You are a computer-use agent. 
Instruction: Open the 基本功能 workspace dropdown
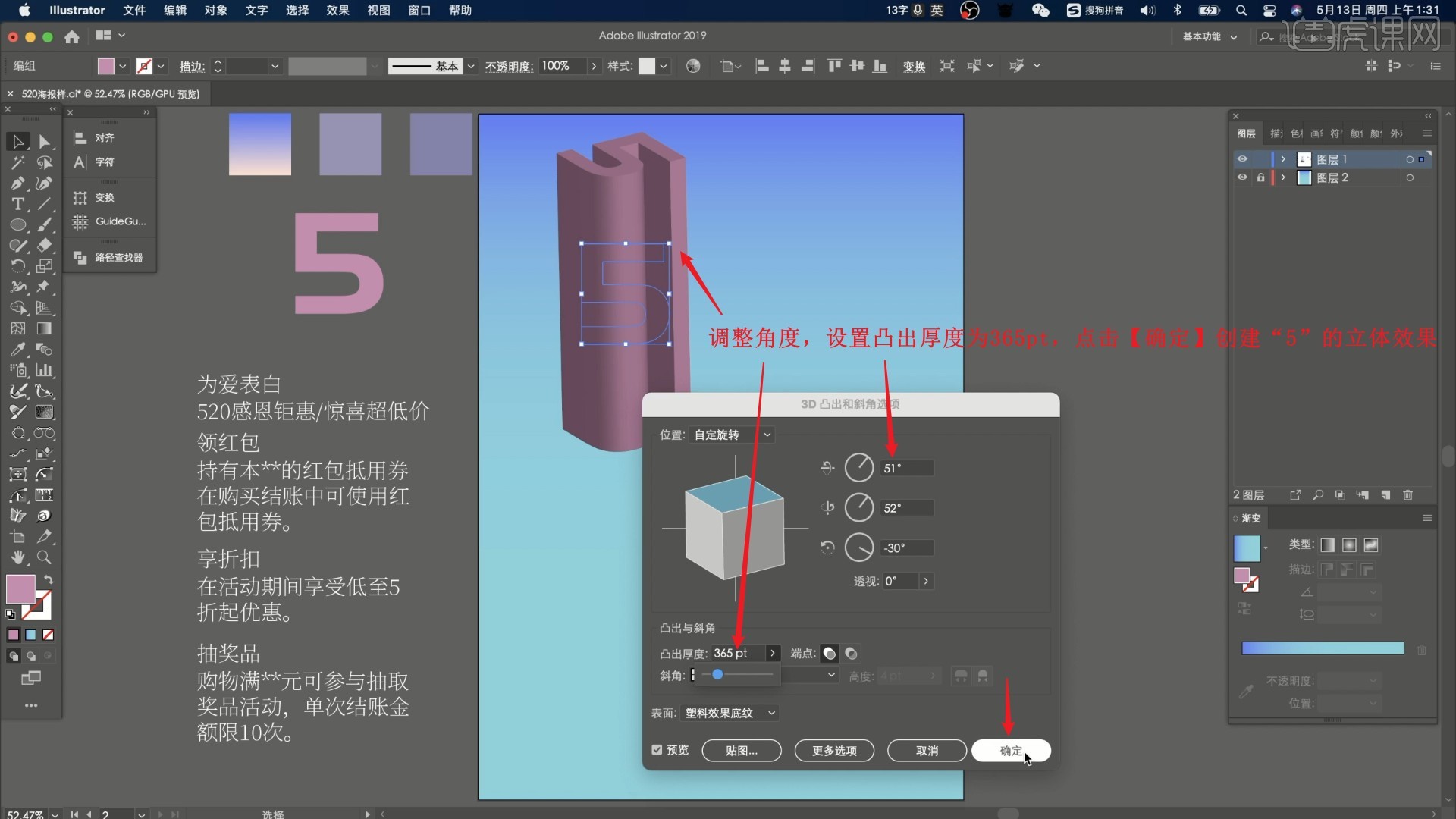tap(1210, 36)
